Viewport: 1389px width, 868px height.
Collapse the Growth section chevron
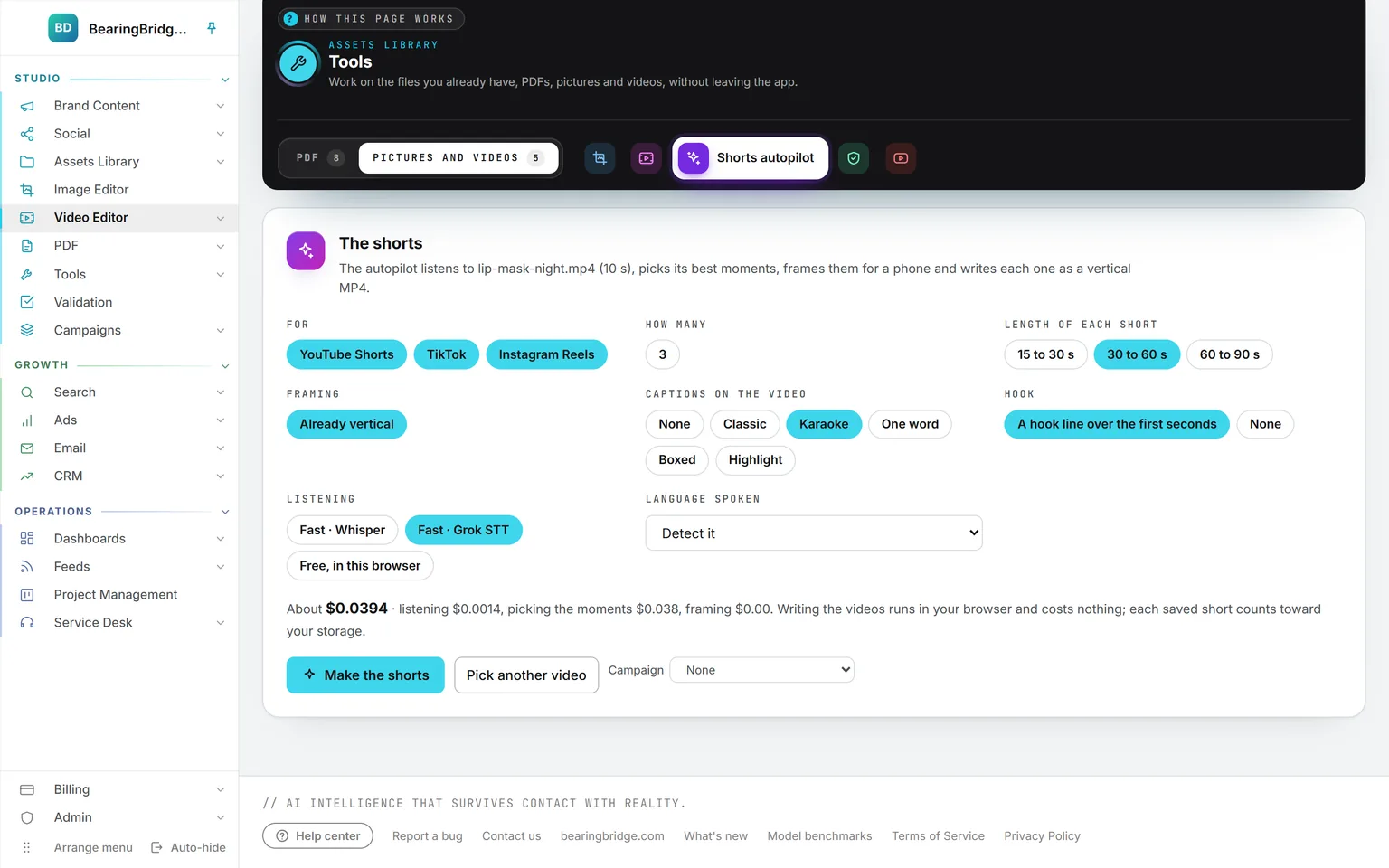[225, 366]
